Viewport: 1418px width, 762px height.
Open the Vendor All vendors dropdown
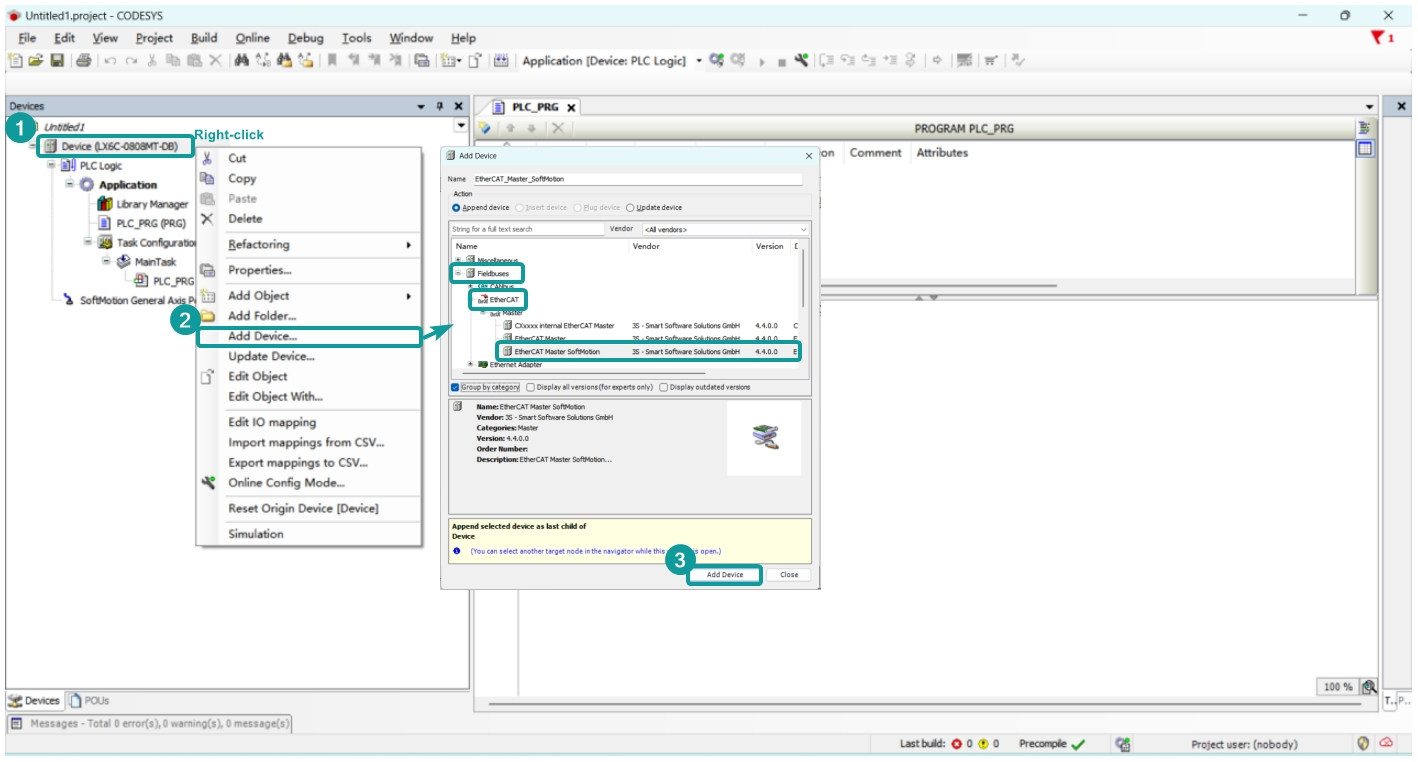coord(725,229)
